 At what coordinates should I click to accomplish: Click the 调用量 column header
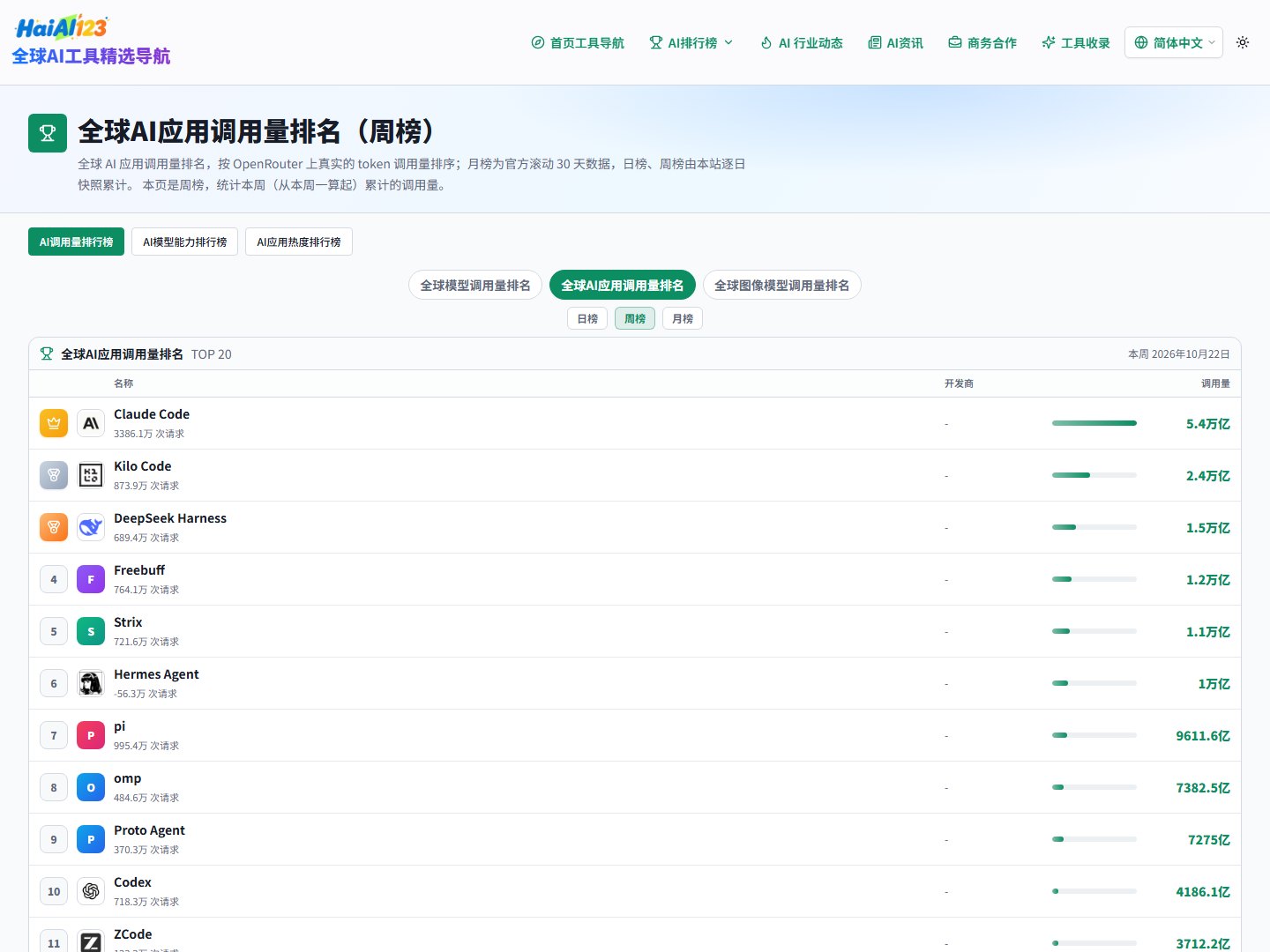click(1215, 383)
